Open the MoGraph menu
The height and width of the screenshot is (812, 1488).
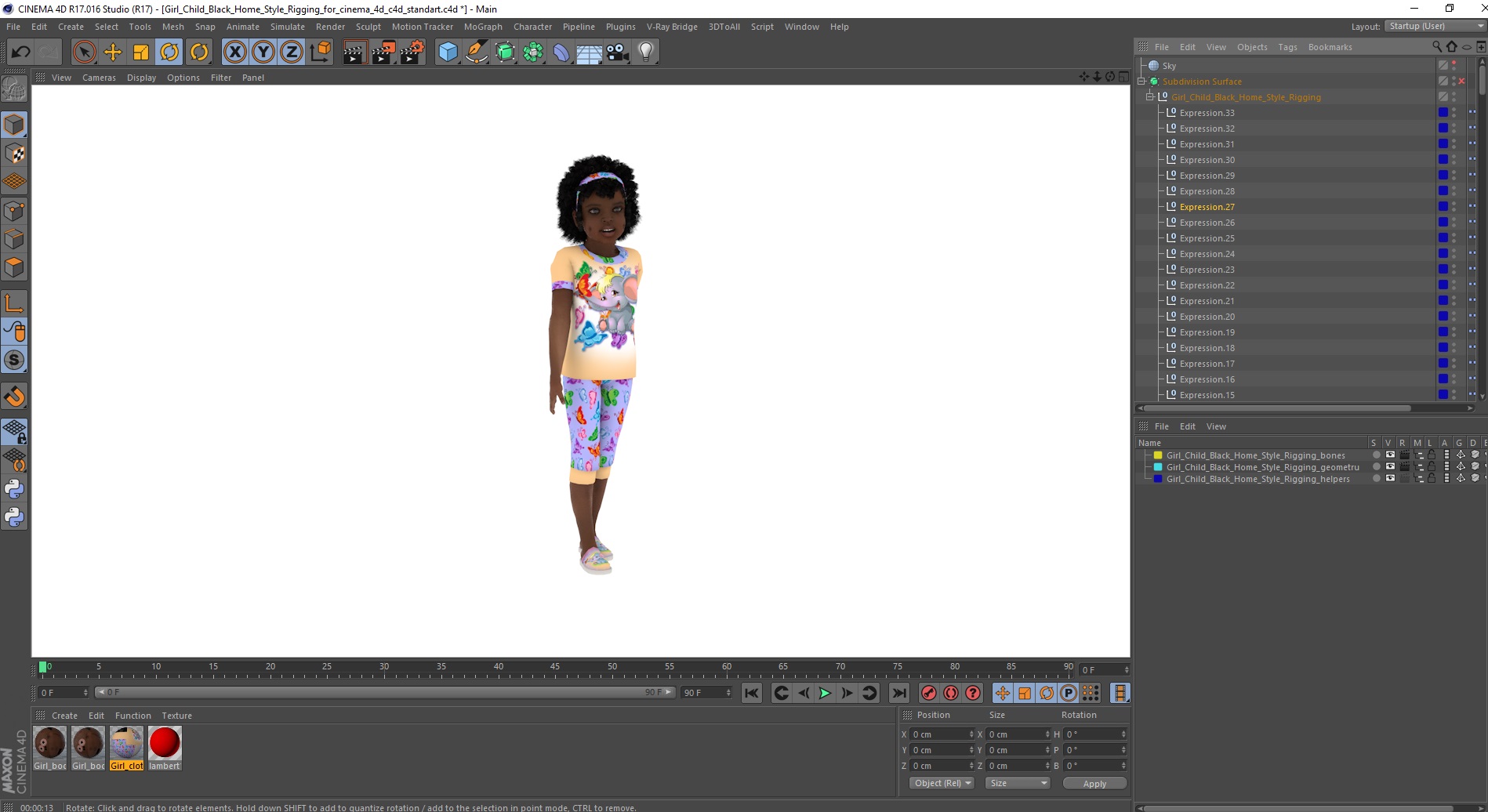click(x=483, y=27)
